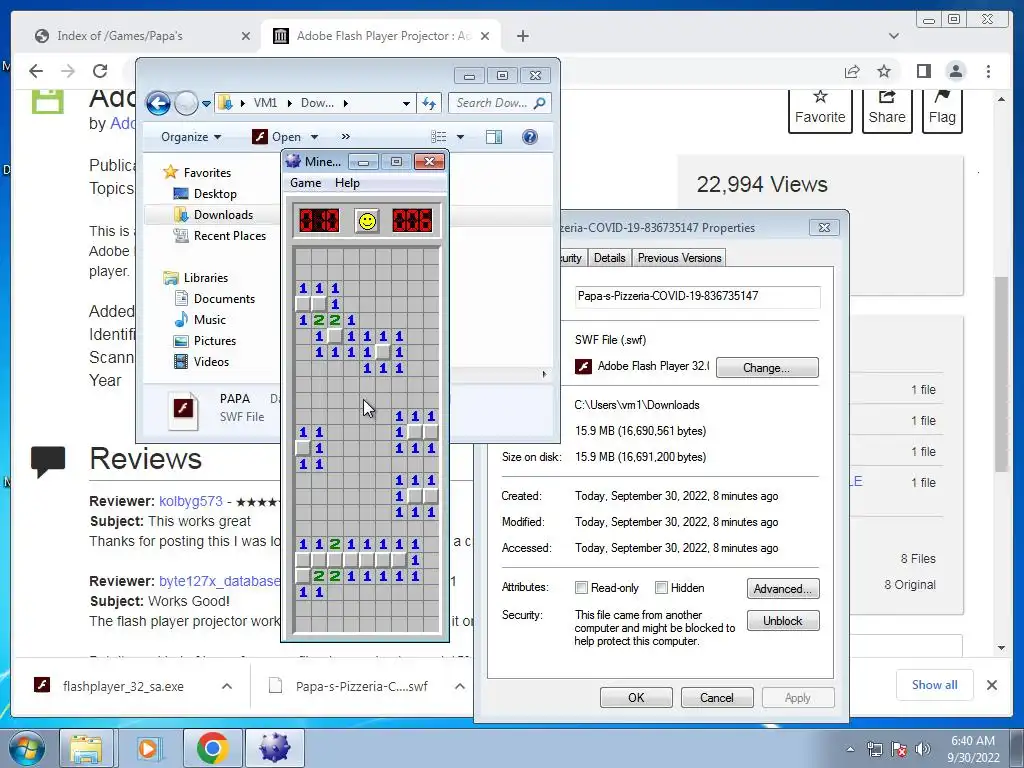Select the PAPA SWF file icon

tap(183, 410)
